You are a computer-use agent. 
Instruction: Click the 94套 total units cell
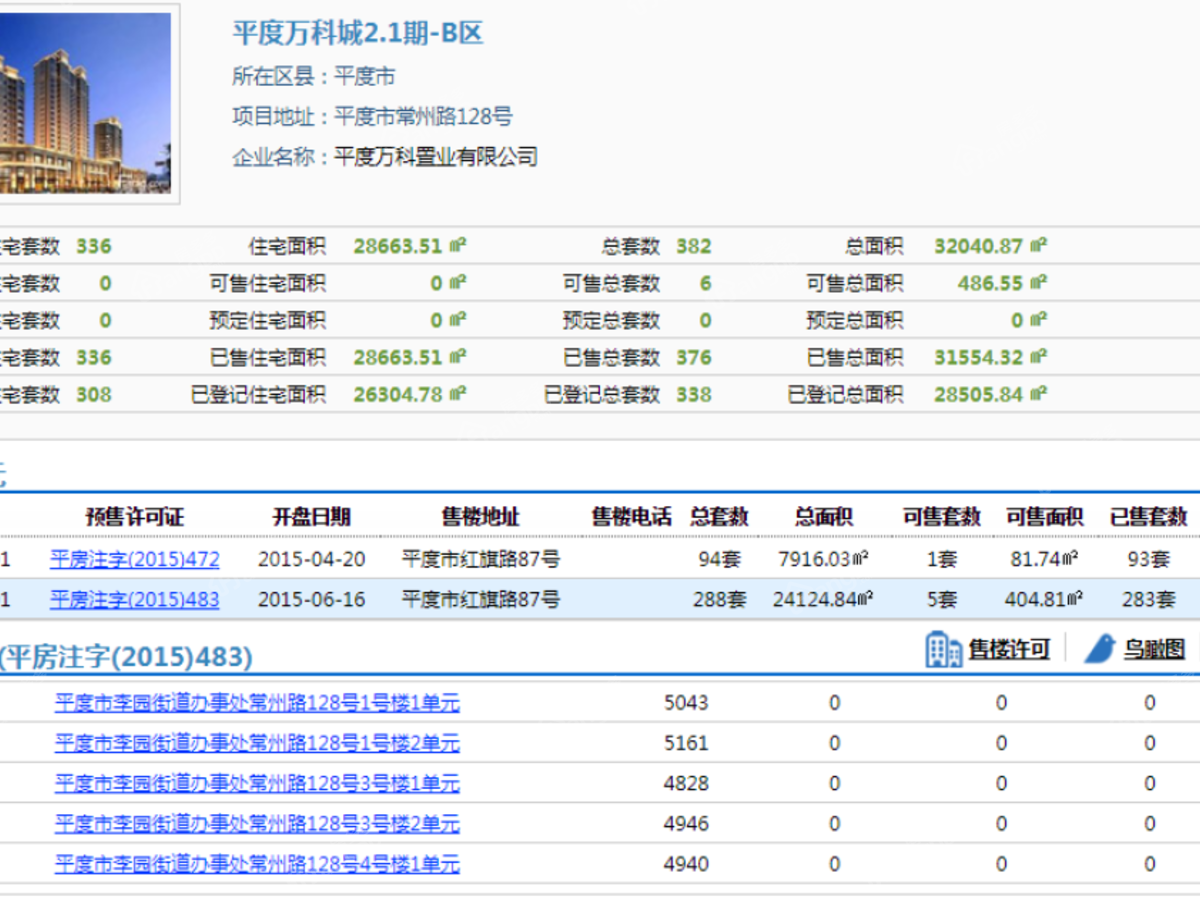point(720,560)
